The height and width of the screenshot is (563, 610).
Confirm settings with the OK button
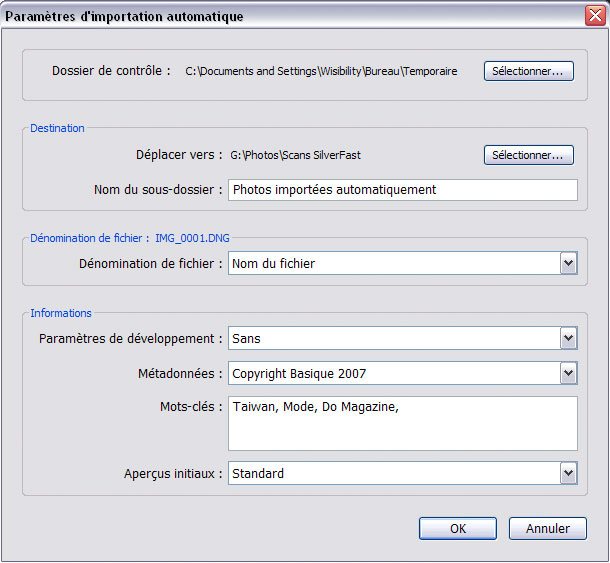coord(458,528)
